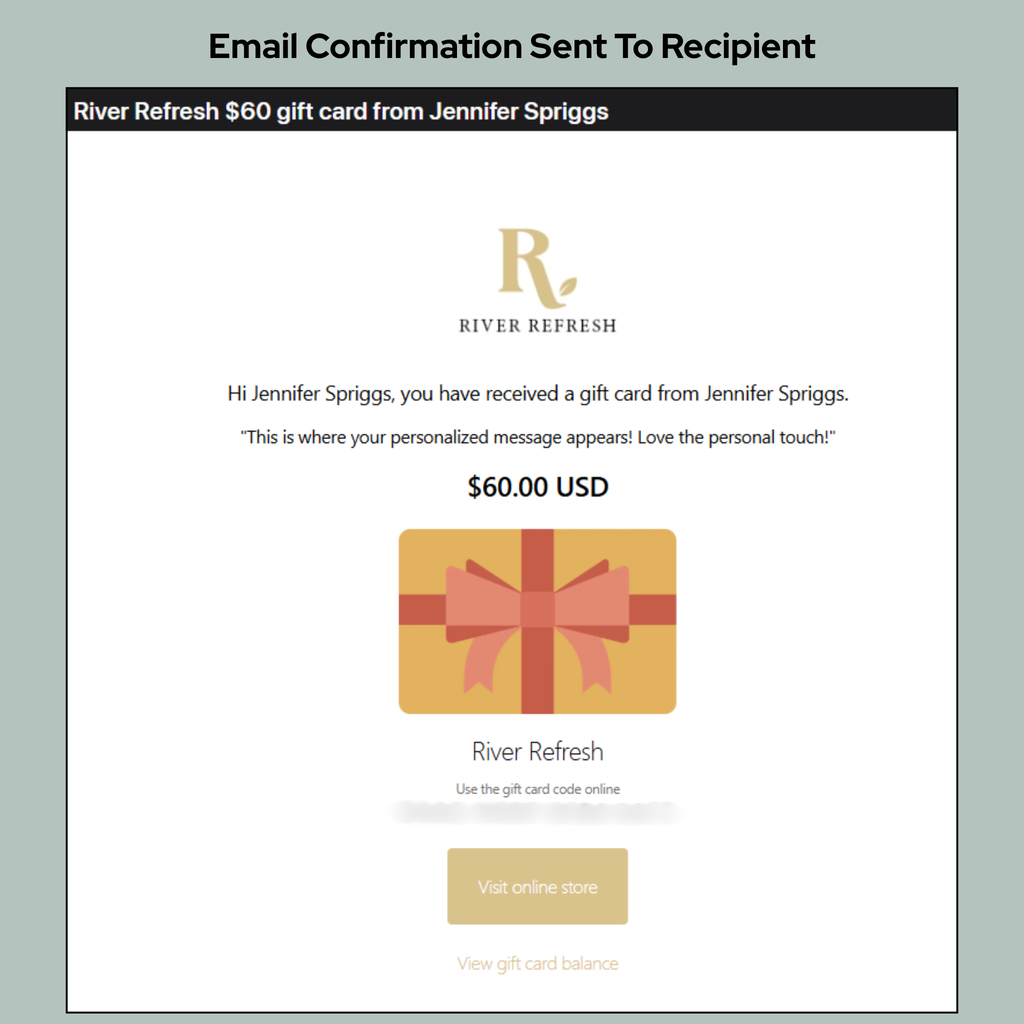This screenshot has width=1024, height=1024.
Task: Click the Visit online store button
Action: [537, 886]
